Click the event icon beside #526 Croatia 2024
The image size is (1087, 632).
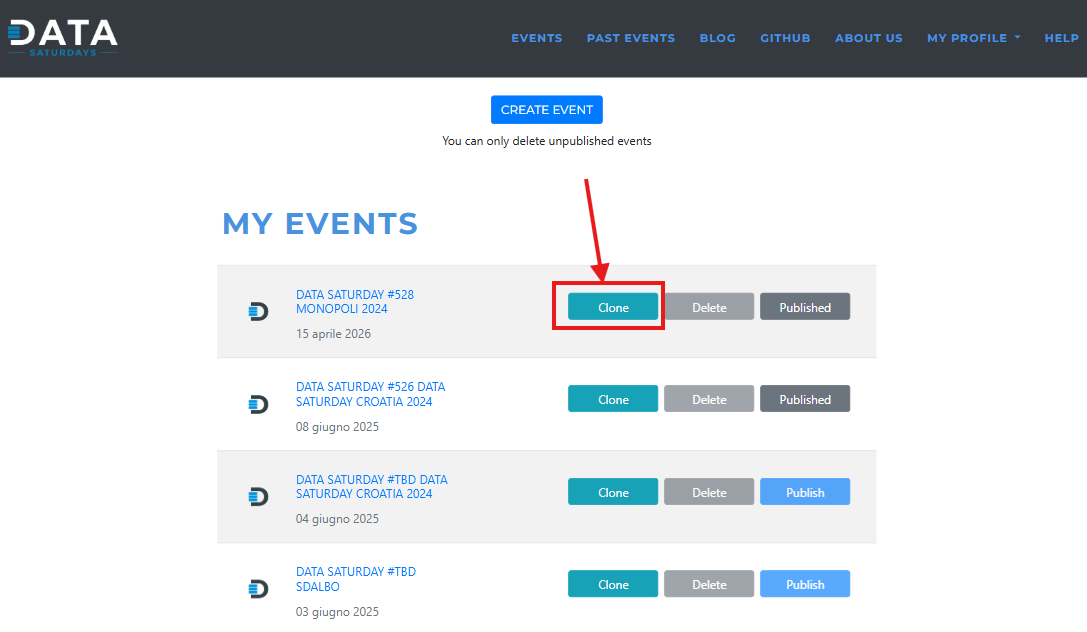tap(259, 404)
